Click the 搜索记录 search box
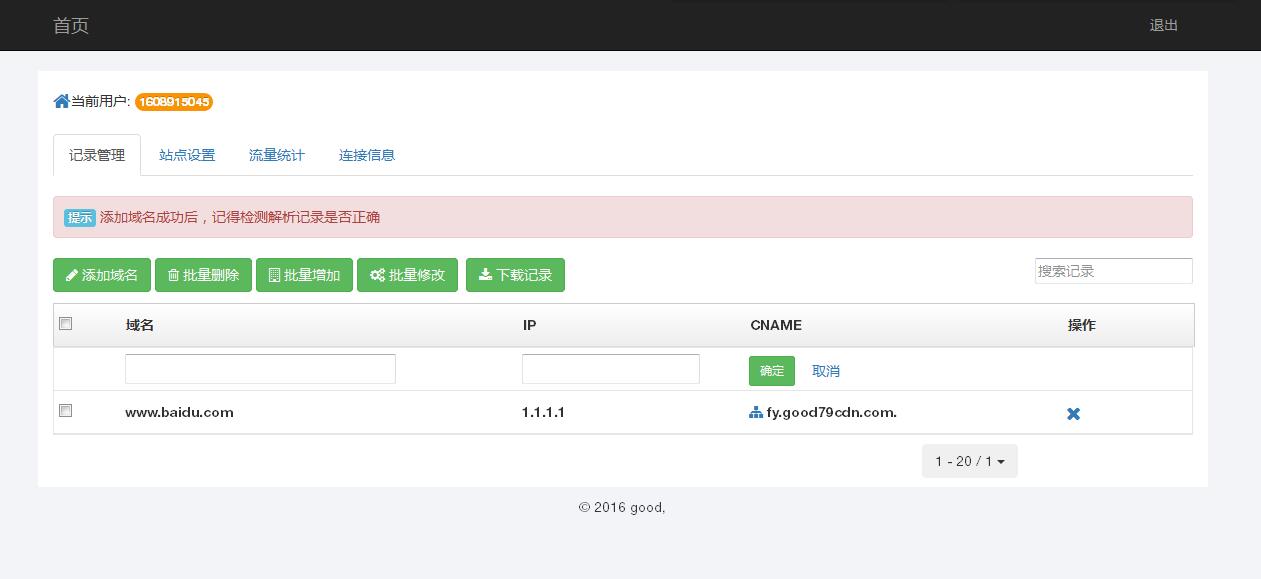The height and width of the screenshot is (579, 1261). 1113,270
